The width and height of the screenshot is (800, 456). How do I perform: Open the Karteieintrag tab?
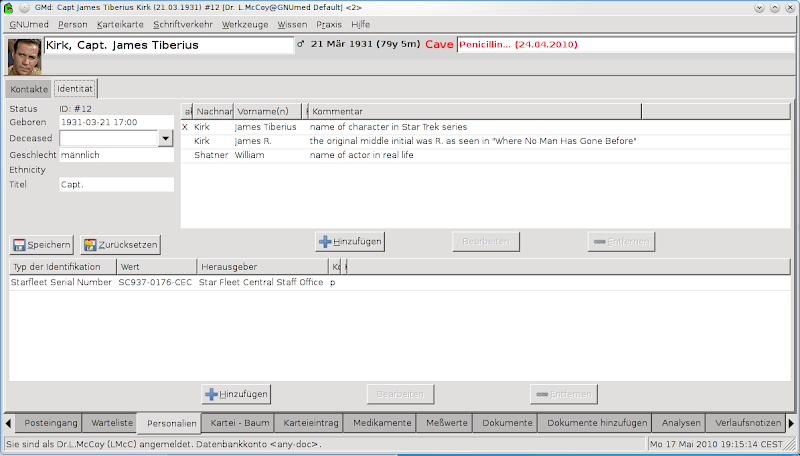point(311,423)
